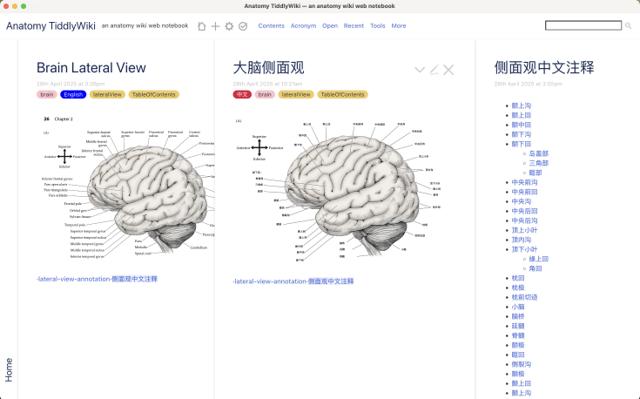This screenshot has height=399, width=640.
Task: Open the 中央前回 list link
Action: coord(524,192)
